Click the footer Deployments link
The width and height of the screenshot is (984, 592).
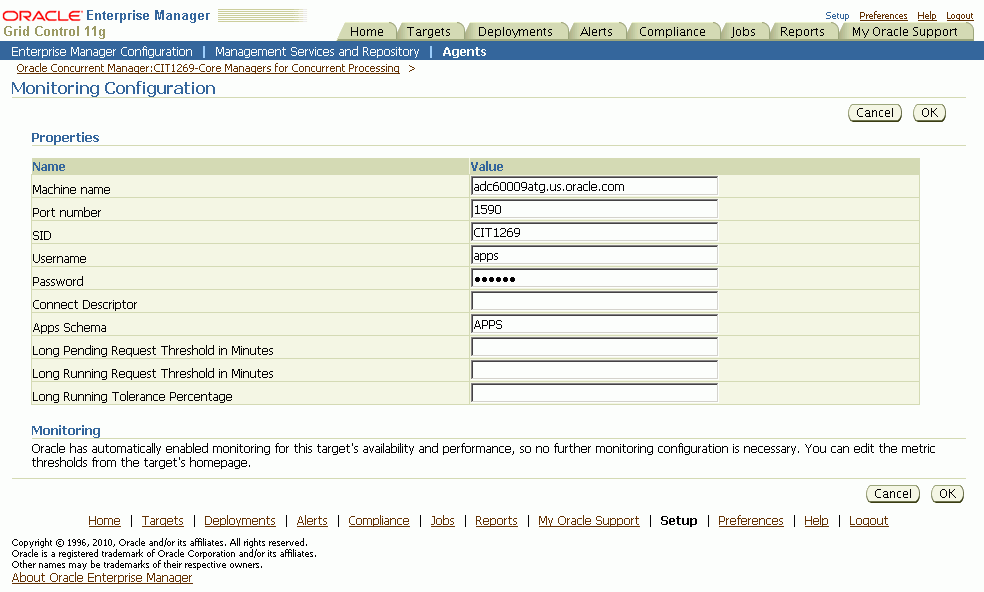click(240, 520)
